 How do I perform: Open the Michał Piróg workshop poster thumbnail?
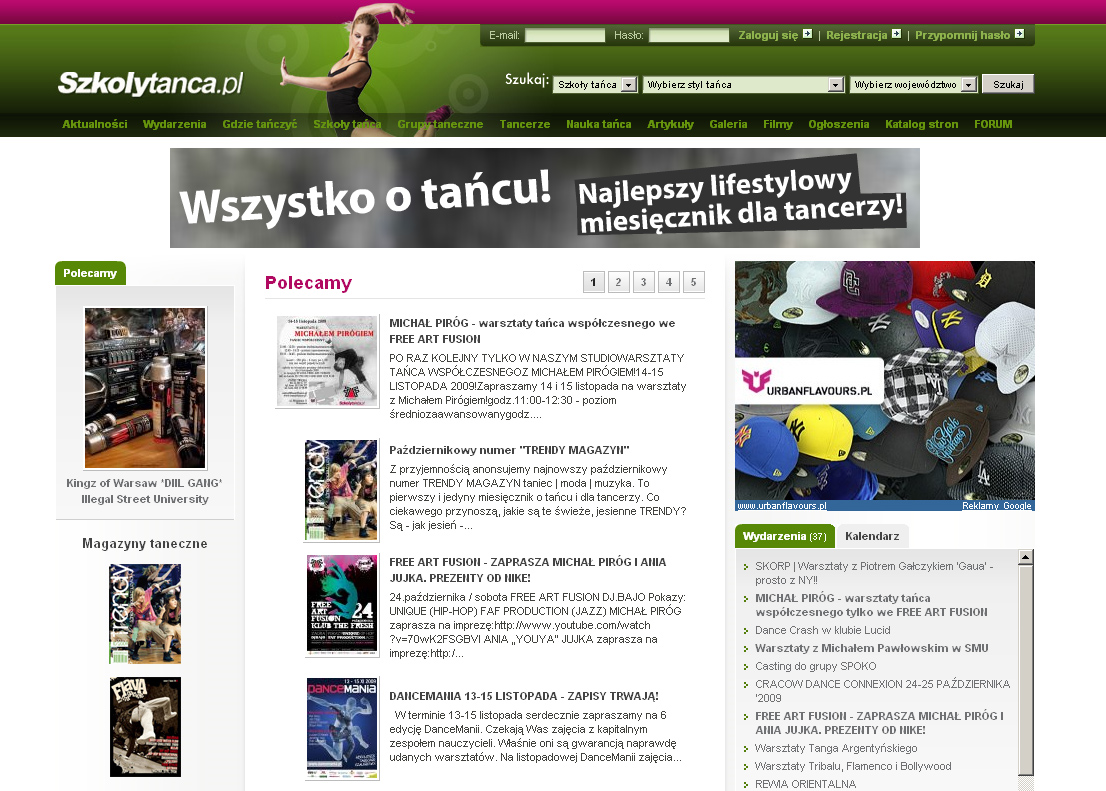click(x=327, y=361)
